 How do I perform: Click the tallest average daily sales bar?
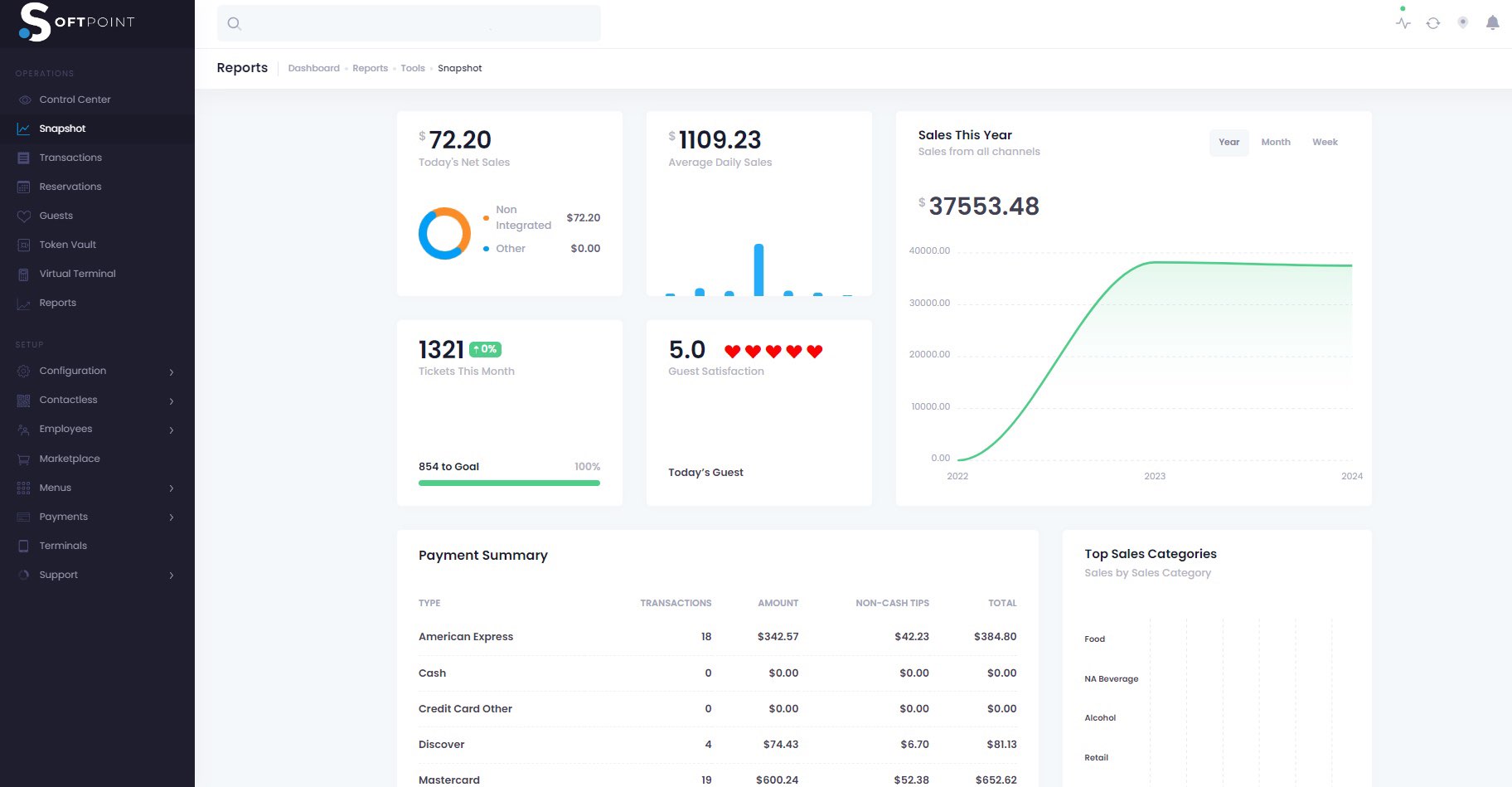758,270
